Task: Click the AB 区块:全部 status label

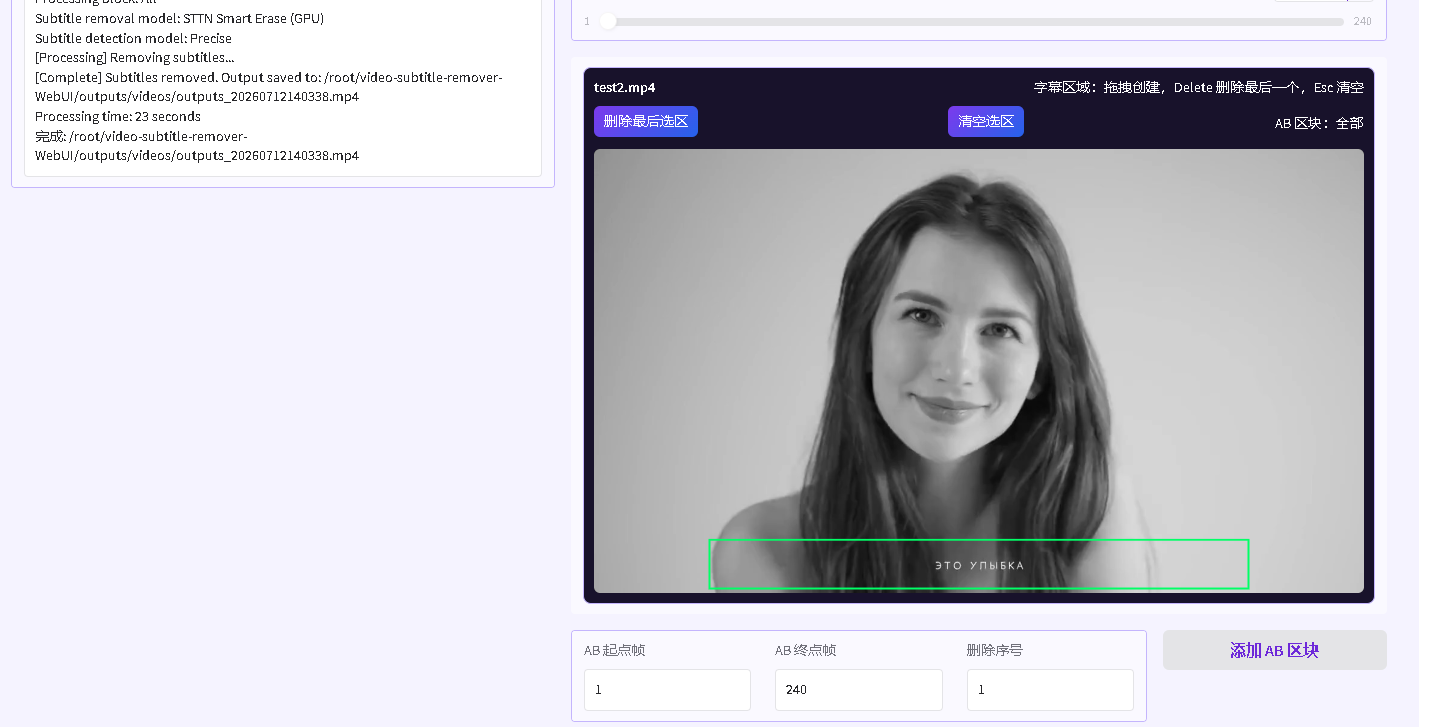Action: (1319, 123)
